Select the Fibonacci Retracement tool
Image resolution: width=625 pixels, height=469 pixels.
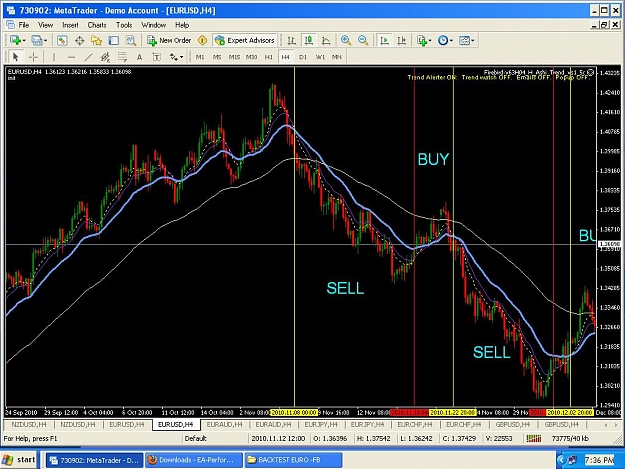(x=122, y=57)
